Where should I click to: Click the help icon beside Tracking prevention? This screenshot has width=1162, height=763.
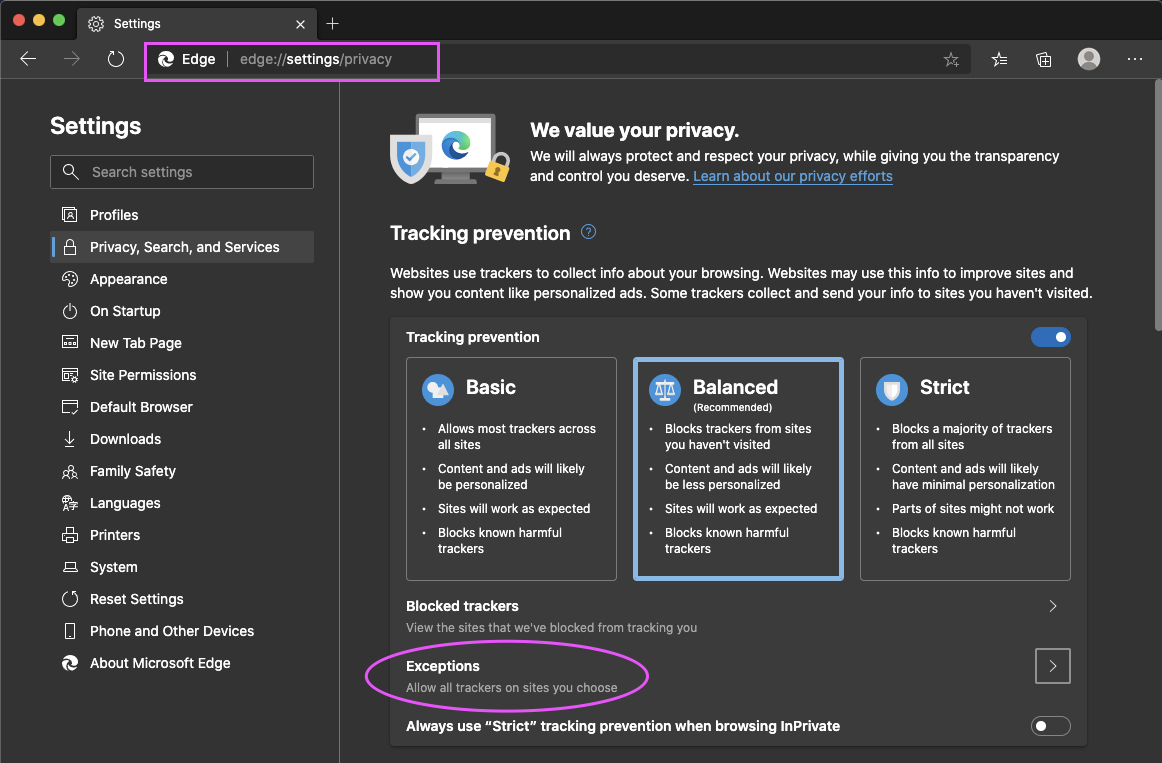point(588,232)
